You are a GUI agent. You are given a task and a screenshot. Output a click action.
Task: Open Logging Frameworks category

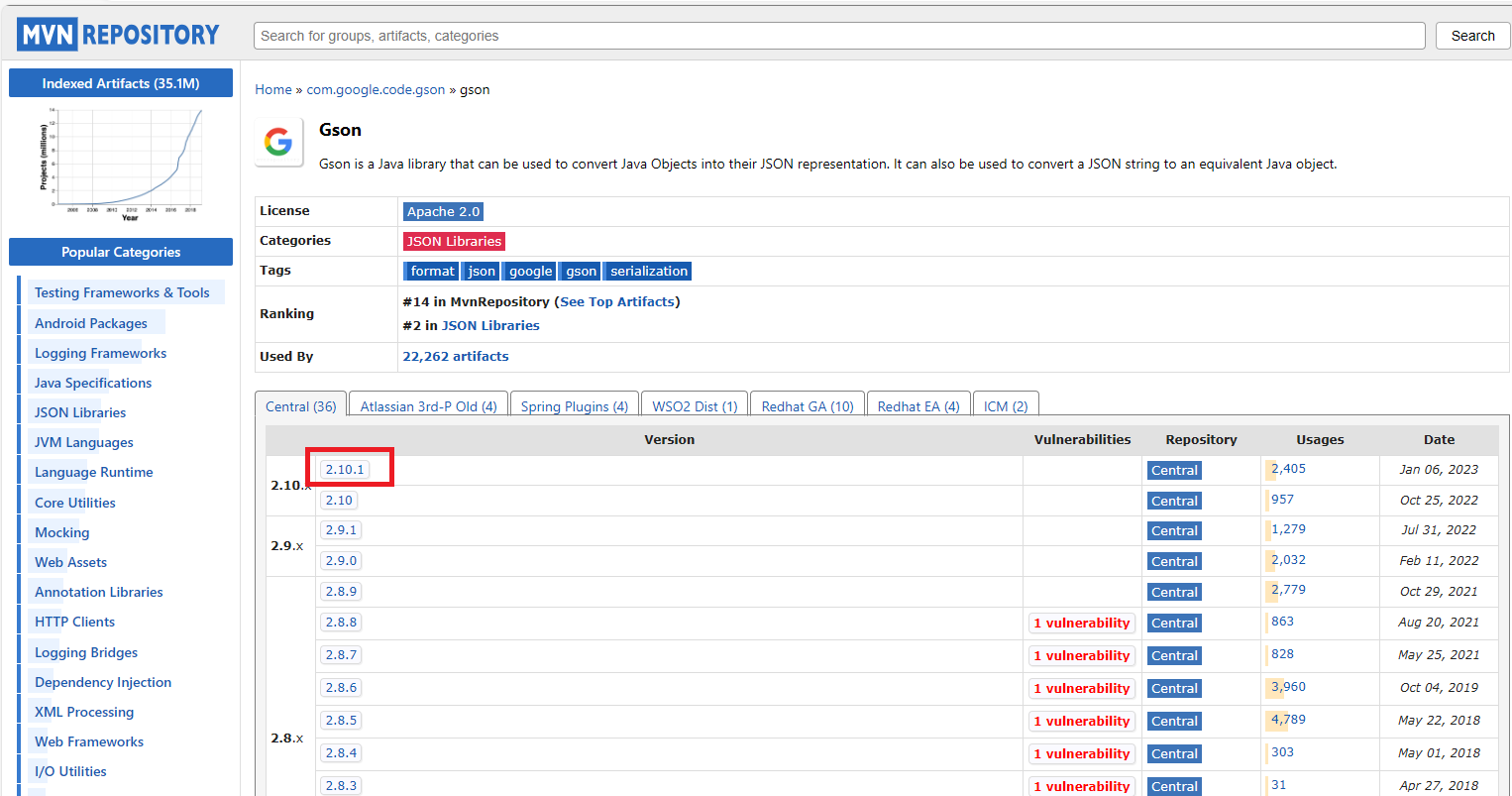tap(100, 353)
